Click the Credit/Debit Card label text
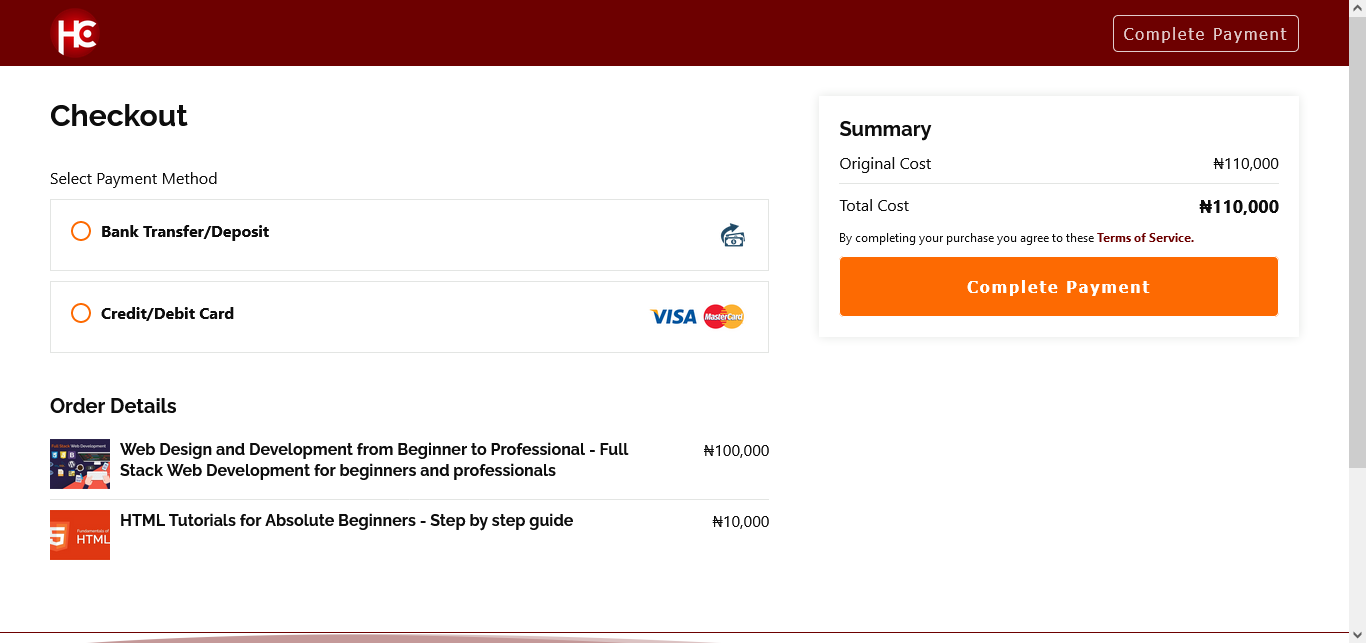 (167, 314)
